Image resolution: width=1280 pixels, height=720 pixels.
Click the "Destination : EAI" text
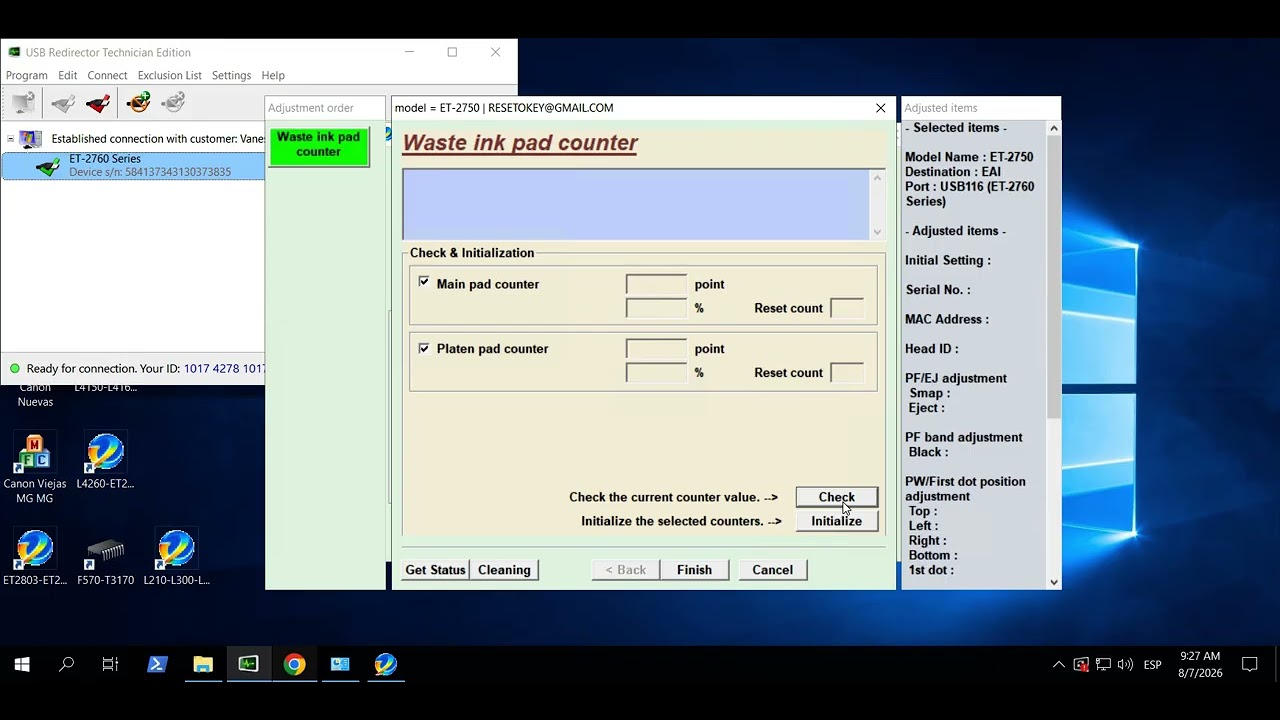pyautogui.click(x=953, y=172)
